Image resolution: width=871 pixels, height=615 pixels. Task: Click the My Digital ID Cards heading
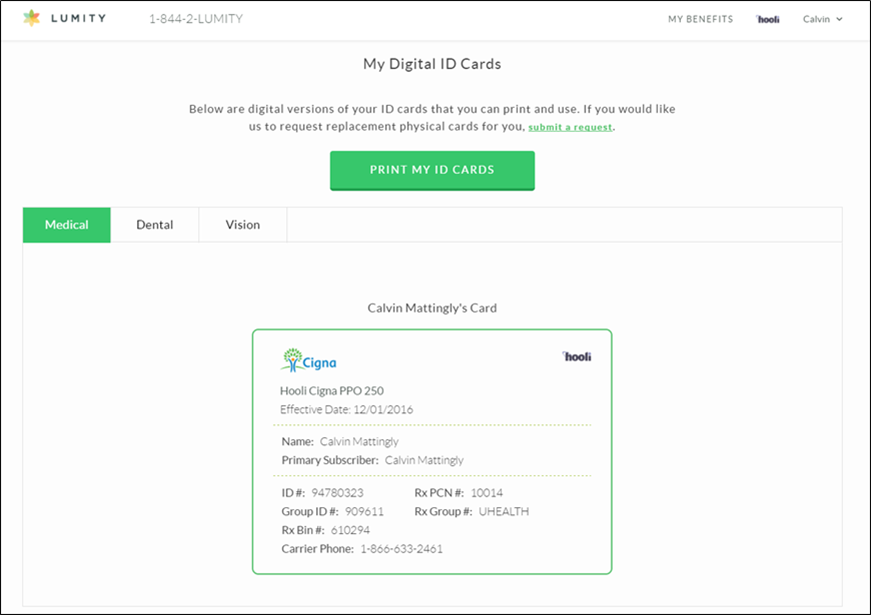tap(432, 64)
